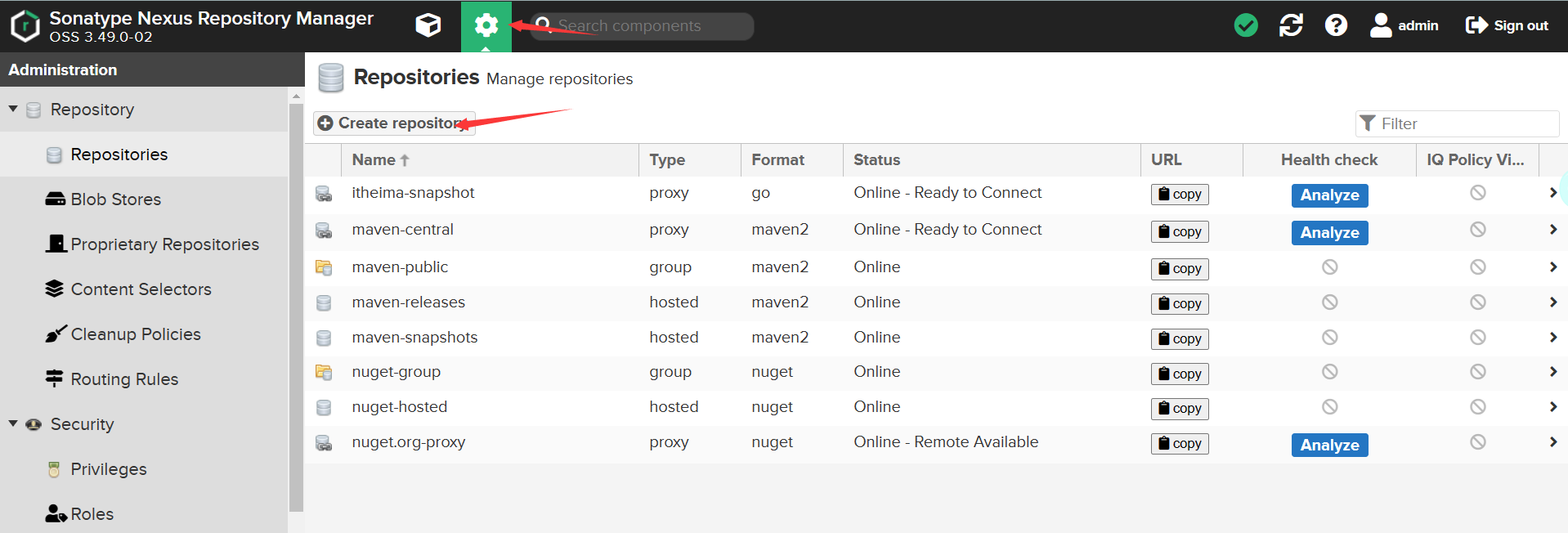This screenshot has width=1568, height=533.
Task: Click the Create repository button
Action: 394,123
